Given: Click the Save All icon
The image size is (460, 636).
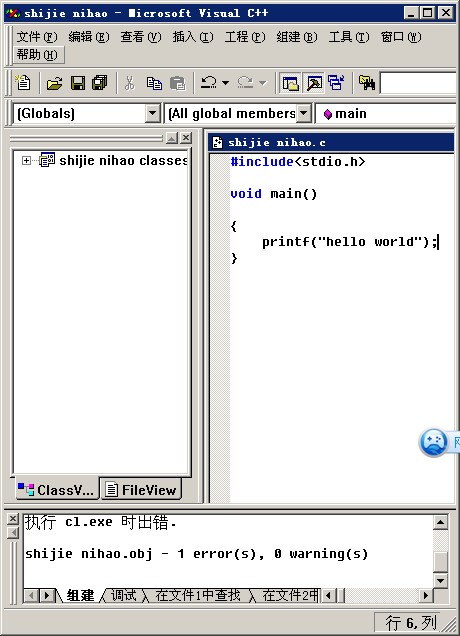Looking at the screenshot, I should (100, 83).
